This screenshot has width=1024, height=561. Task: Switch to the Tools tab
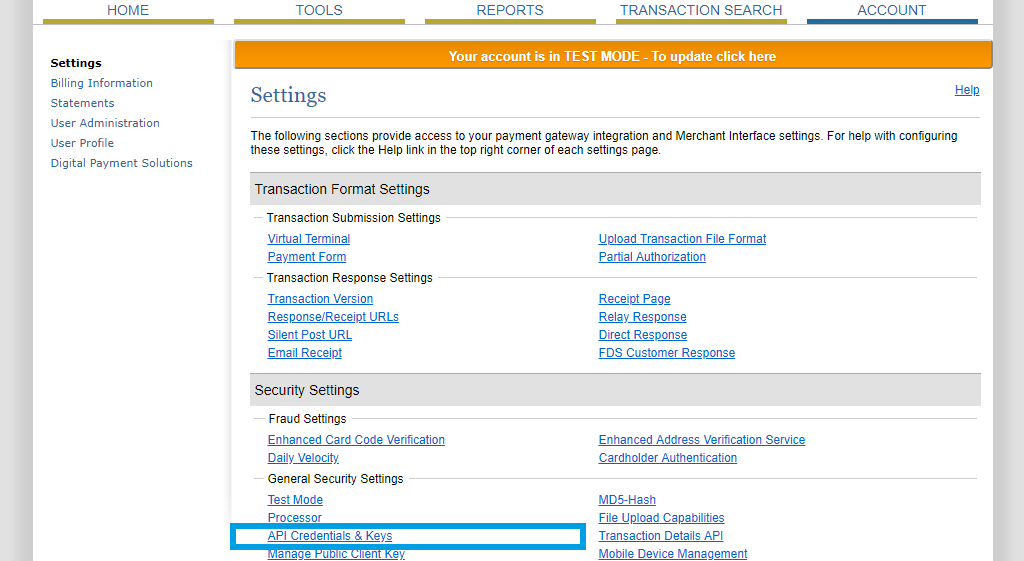click(319, 11)
